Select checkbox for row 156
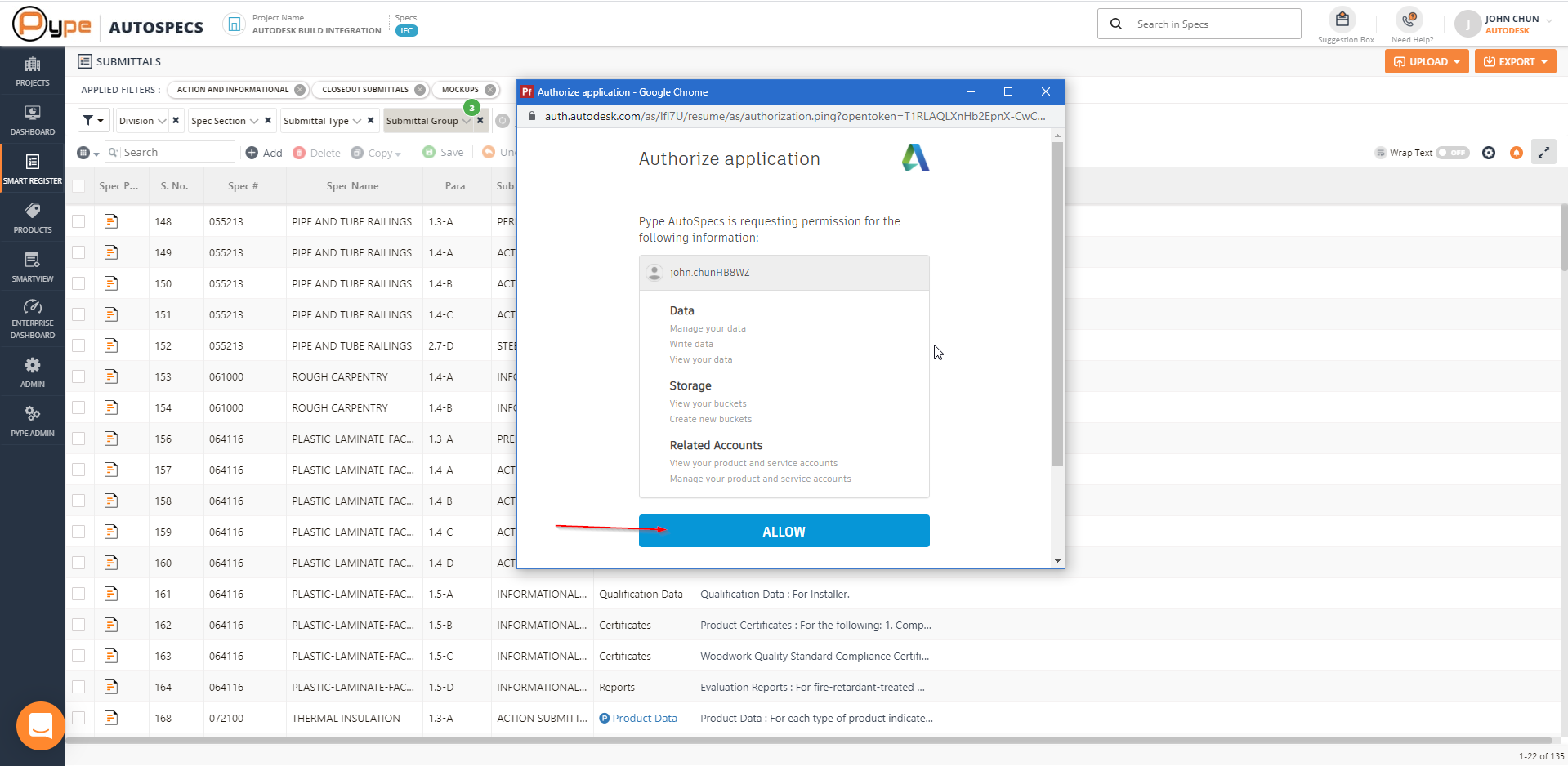 click(78, 439)
